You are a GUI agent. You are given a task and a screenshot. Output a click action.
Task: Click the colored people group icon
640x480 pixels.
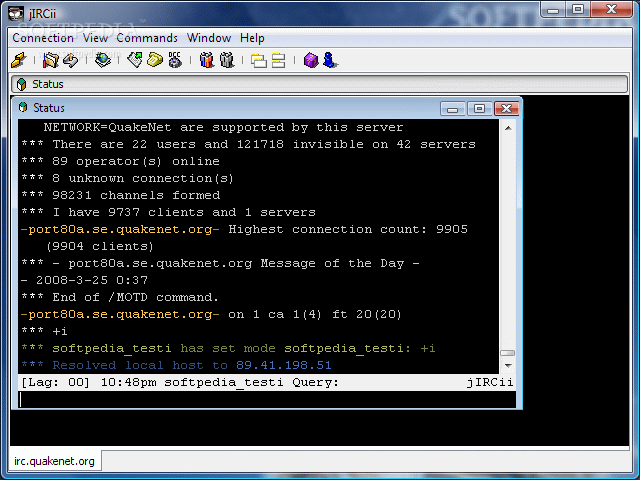pyautogui.click(x=207, y=60)
